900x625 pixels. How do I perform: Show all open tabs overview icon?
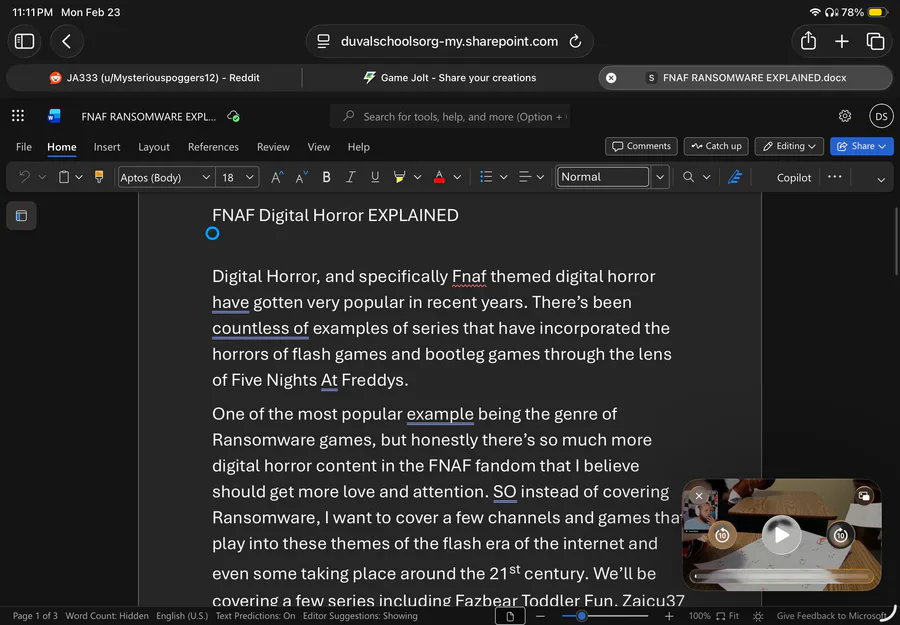(x=875, y=41)
